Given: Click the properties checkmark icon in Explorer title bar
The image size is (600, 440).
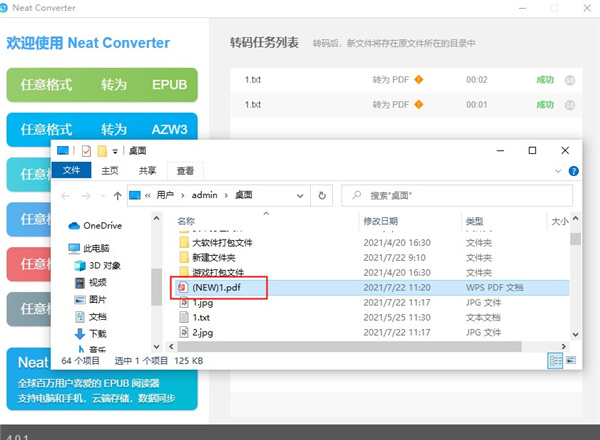Looking at the screenshot, I should [86, 151].
